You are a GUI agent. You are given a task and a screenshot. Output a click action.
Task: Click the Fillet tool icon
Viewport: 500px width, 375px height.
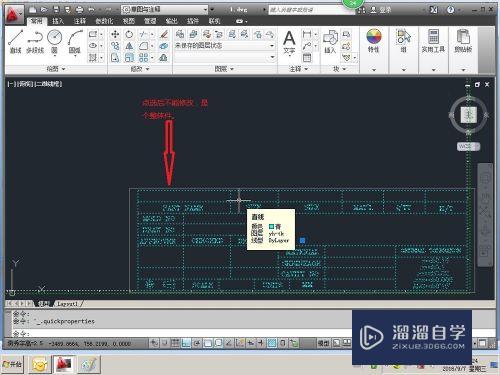[x=143, y=46]
